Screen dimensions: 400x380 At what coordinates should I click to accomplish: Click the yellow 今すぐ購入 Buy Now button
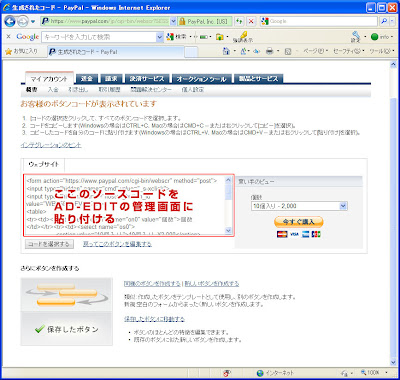point(299,222)
